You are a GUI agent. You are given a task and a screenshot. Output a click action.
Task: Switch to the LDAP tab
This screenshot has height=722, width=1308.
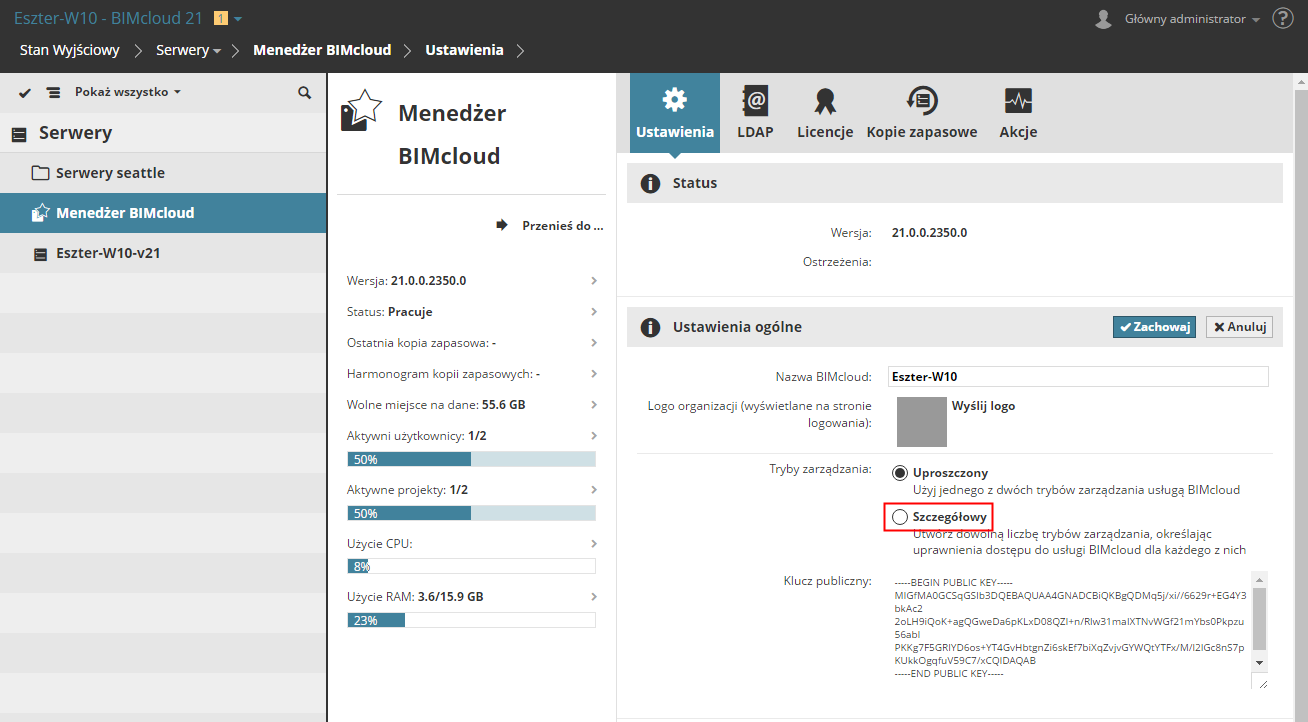(755, 113)
